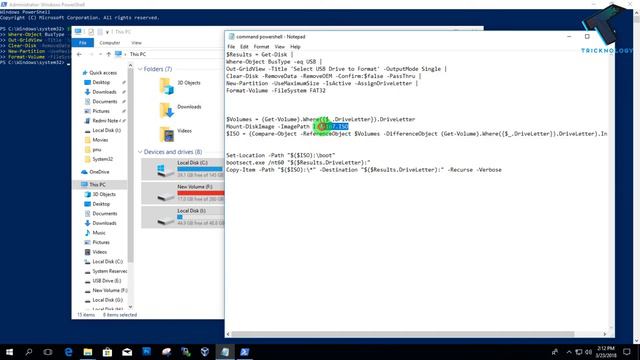Select the New Volume (F:) drive tile
Image resolution: width=640 pixels, height=360 pixels.
(x=183, y=193)
